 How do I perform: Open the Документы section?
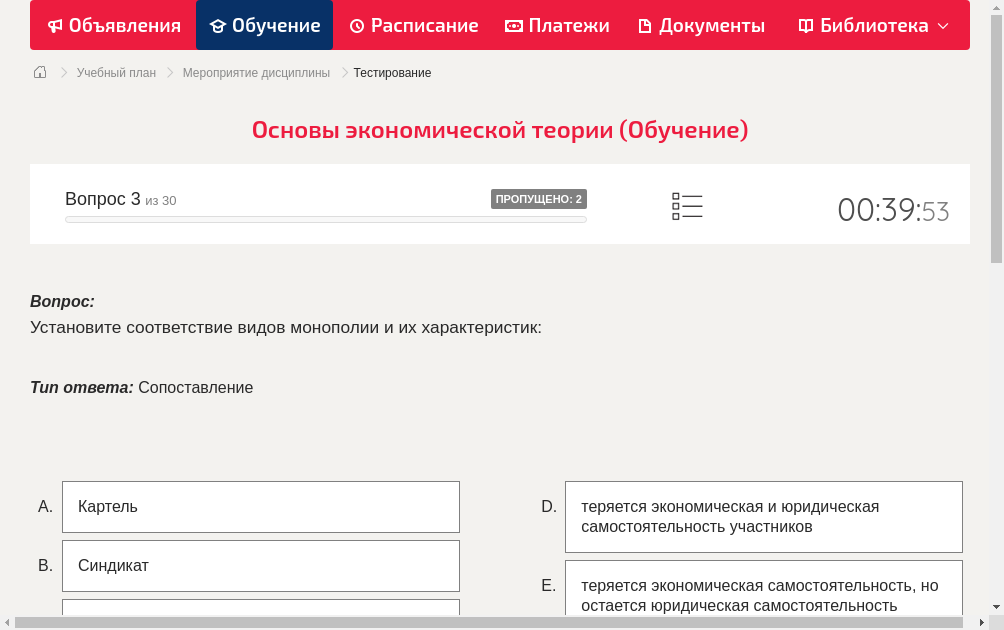click(x=710, y=25)
